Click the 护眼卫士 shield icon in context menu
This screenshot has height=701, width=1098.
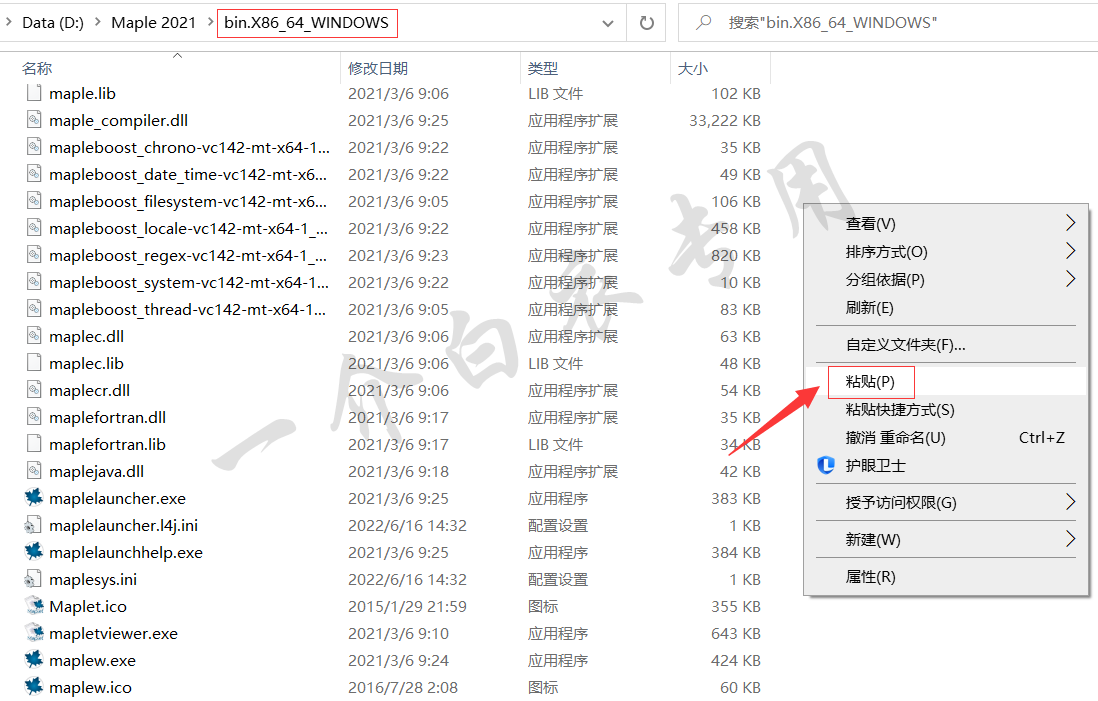coord(826,465)
